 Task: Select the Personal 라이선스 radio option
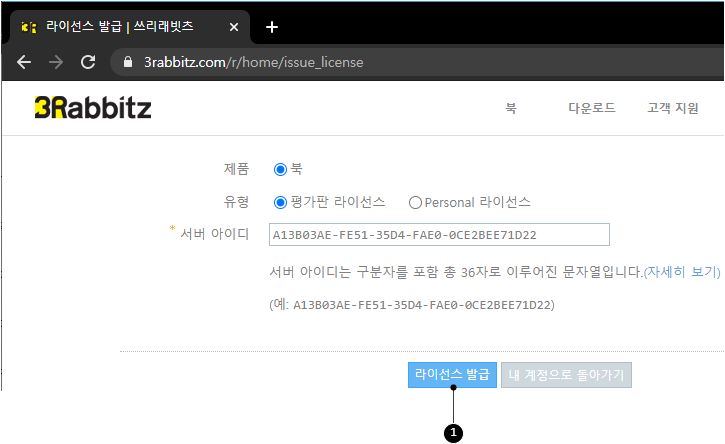[415, 203]
